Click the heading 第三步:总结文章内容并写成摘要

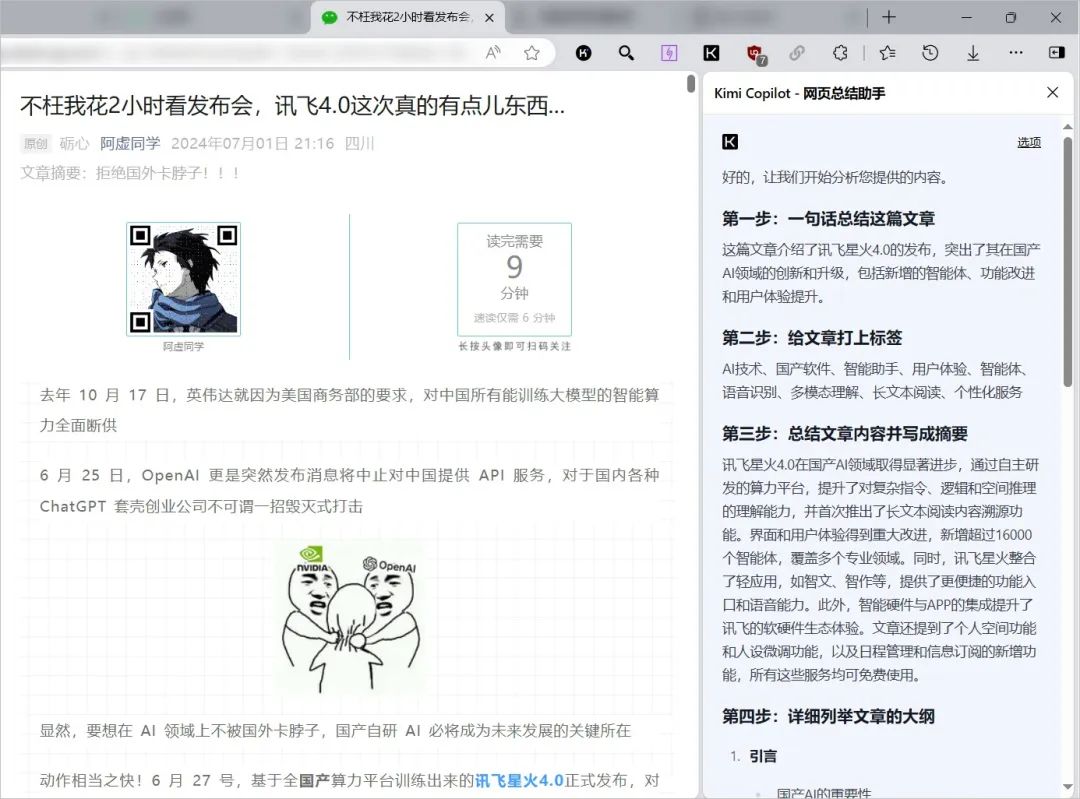(844, 433)
